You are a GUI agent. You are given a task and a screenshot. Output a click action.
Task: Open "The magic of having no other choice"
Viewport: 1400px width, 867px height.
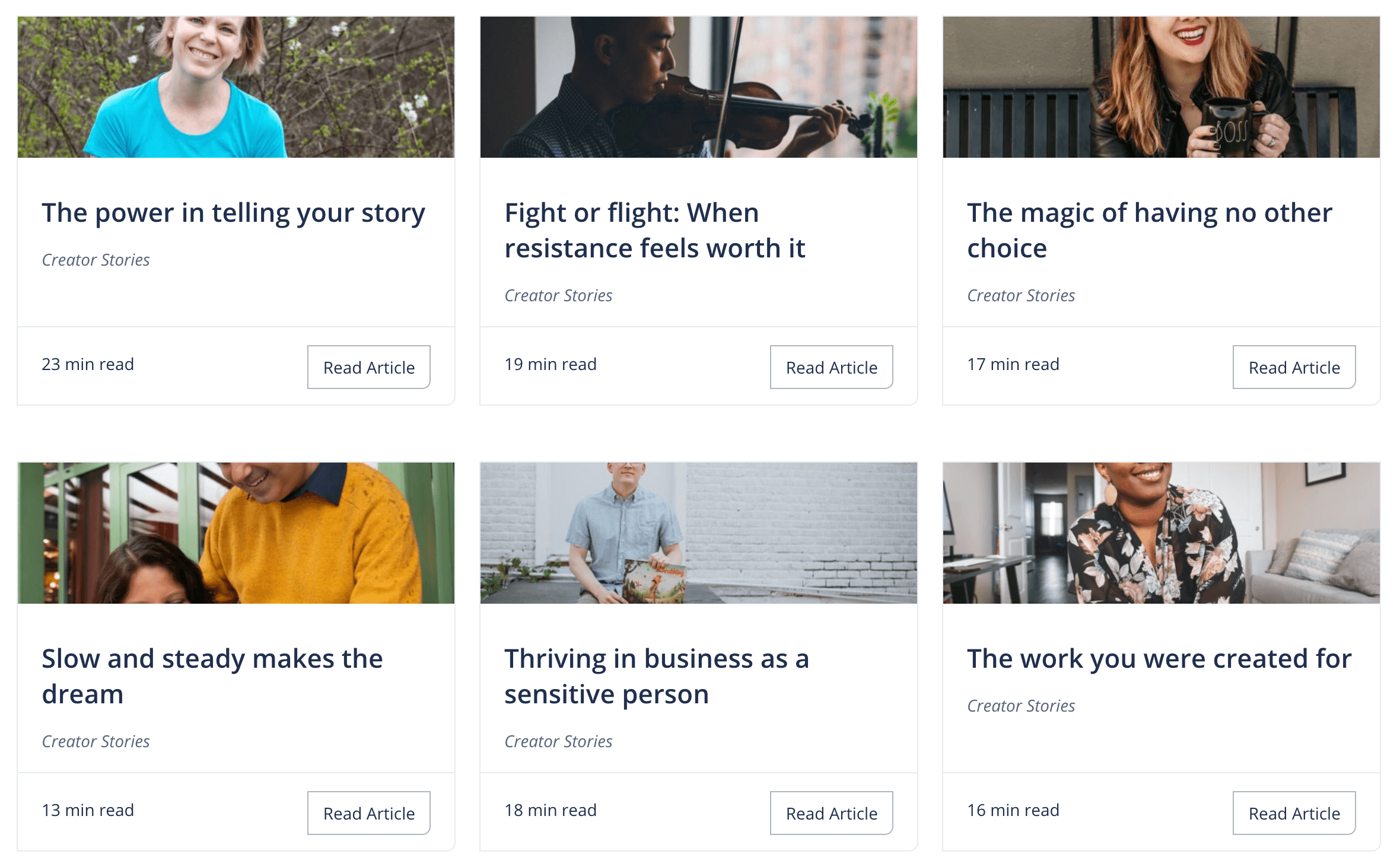tap(1149, 230)
